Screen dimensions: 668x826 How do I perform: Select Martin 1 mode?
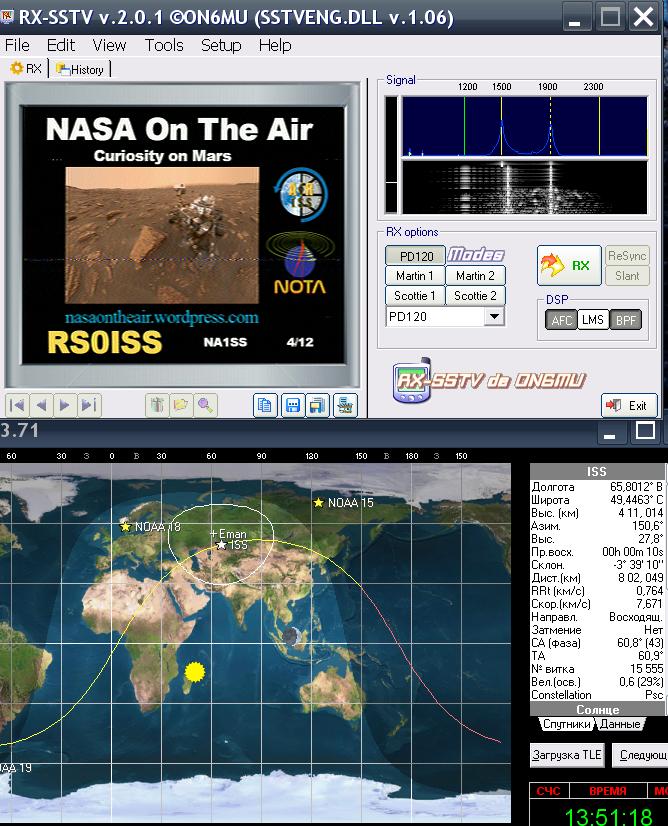[415, 276]
